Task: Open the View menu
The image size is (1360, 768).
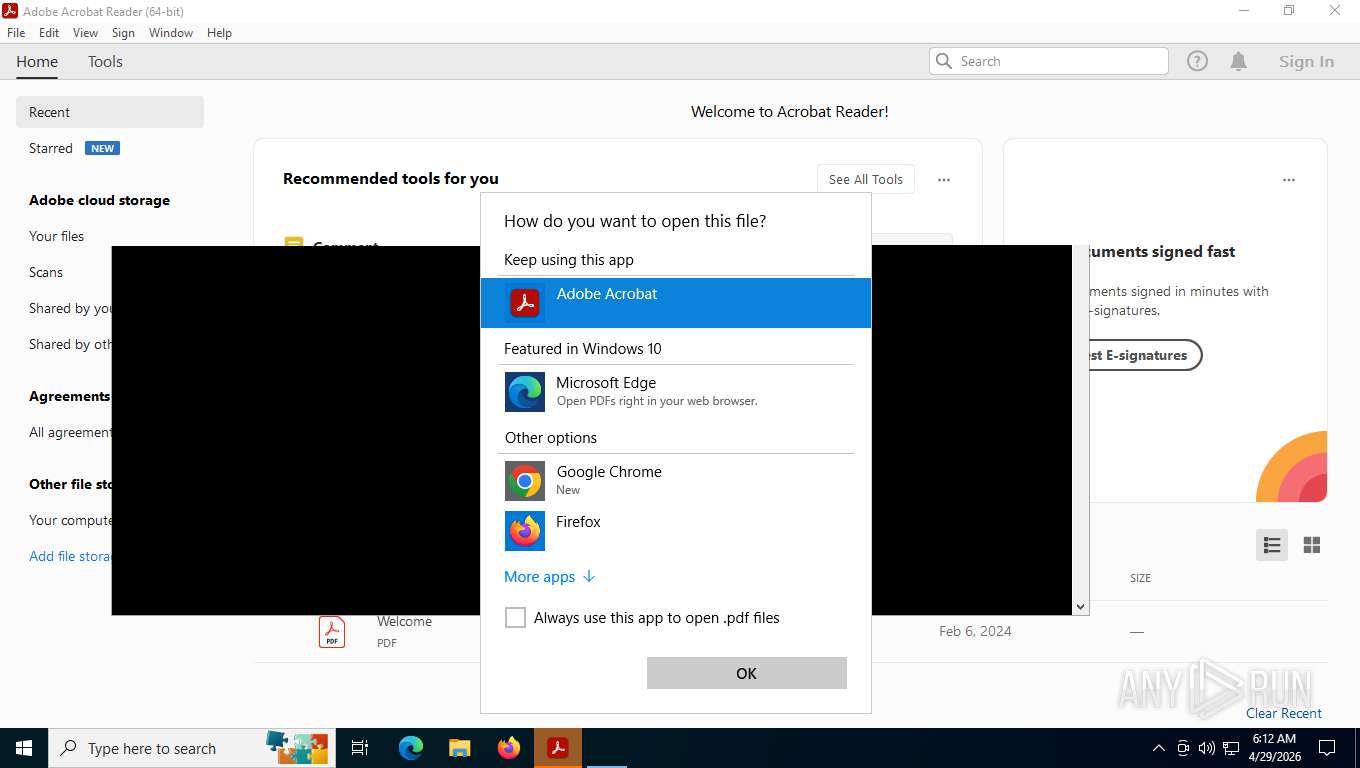Action: point(85,33)
